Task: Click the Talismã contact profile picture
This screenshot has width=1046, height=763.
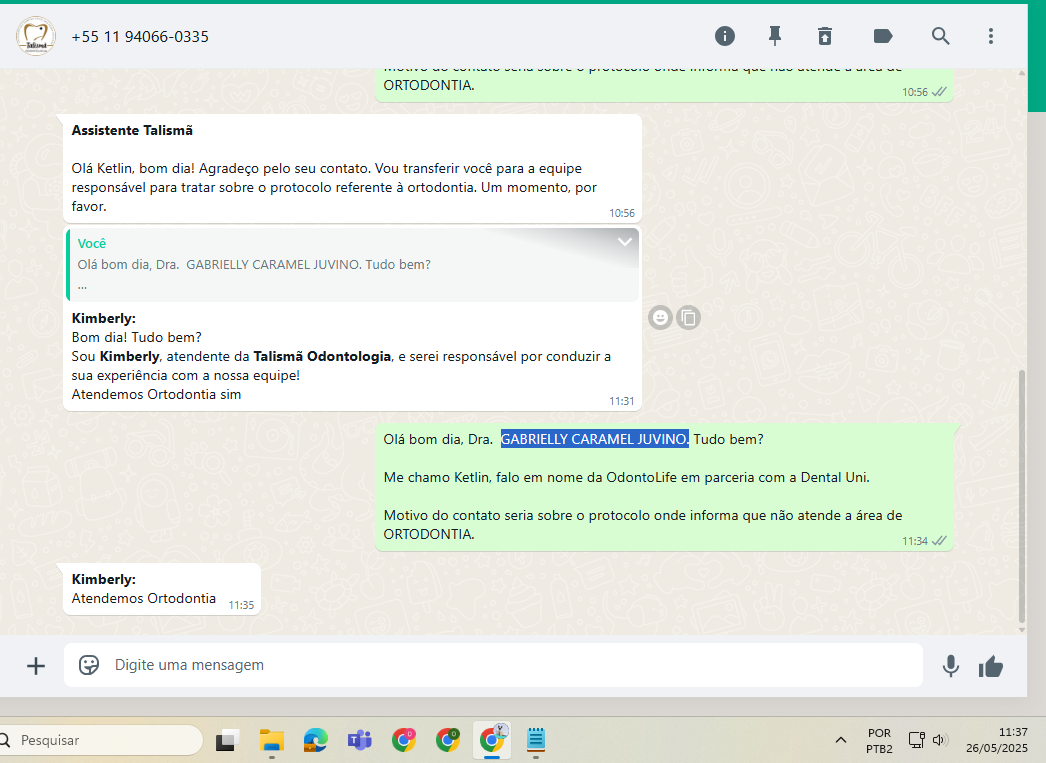Action: [36, 36]
